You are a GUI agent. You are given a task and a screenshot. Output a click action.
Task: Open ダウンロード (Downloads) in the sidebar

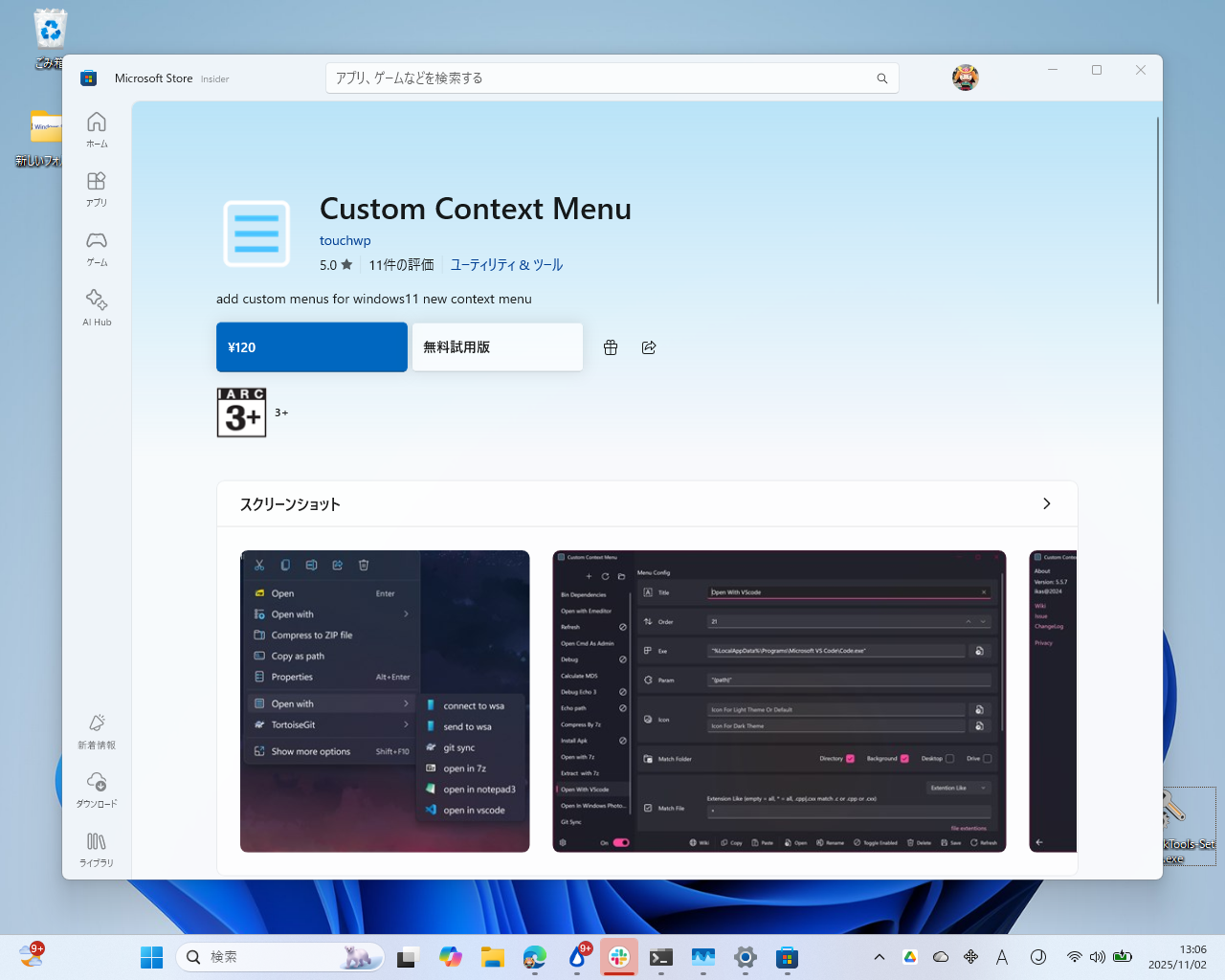pos(97,791)
